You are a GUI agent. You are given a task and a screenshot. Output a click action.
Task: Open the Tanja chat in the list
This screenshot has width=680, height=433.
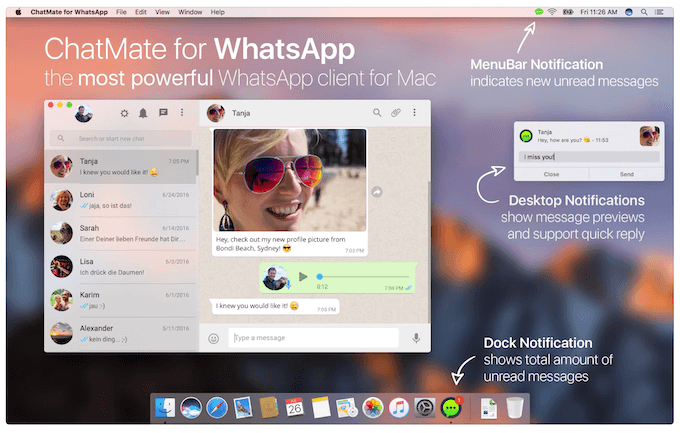point(121,167)
